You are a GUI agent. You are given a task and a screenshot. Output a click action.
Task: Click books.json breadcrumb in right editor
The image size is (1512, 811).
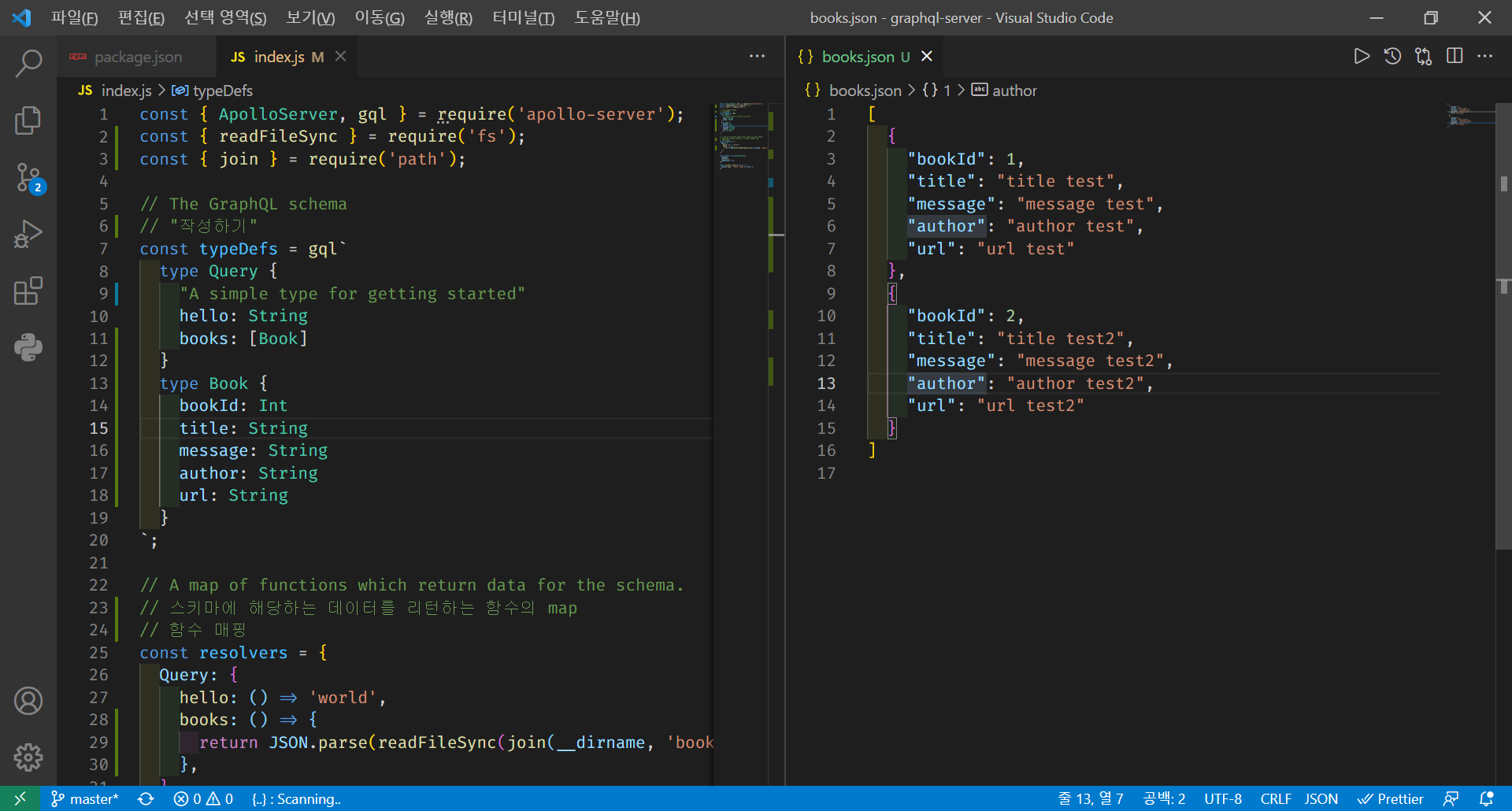tap(853, 91)
